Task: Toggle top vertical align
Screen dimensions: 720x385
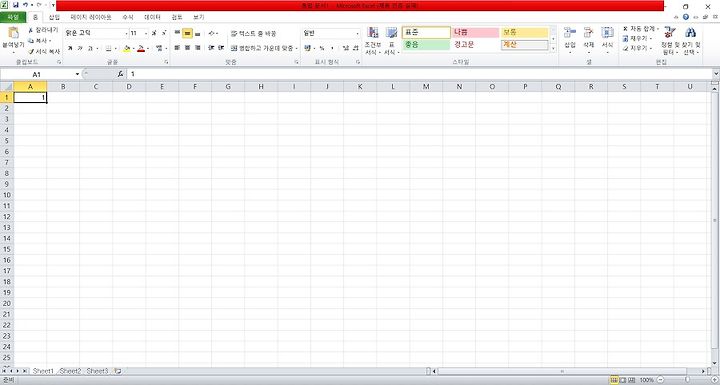Action: 177,33
